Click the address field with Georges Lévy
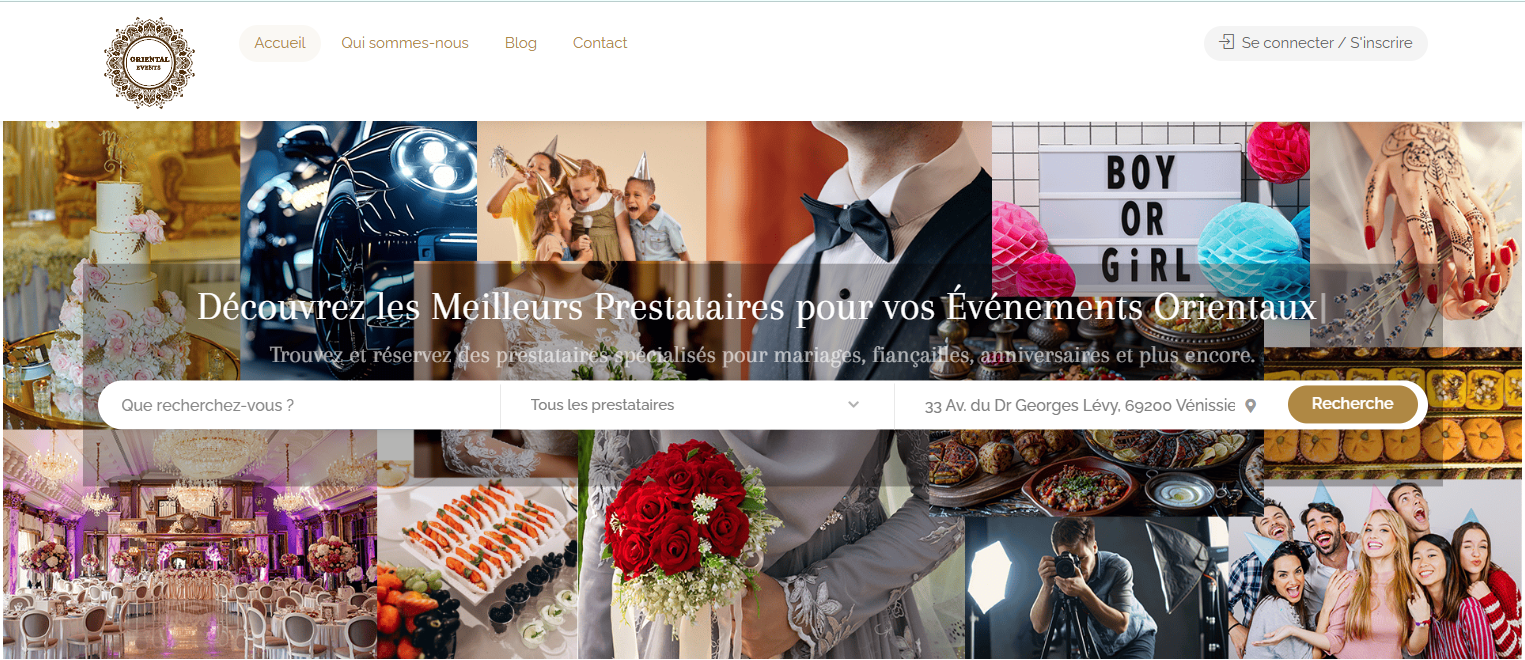 click(x=1079, y=406)
